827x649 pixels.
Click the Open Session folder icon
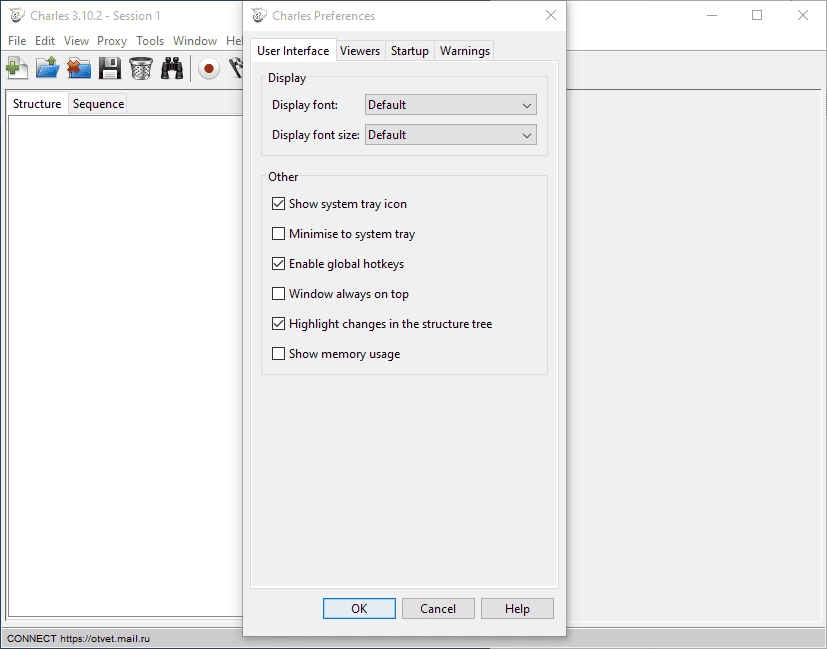tap(47, 69)
